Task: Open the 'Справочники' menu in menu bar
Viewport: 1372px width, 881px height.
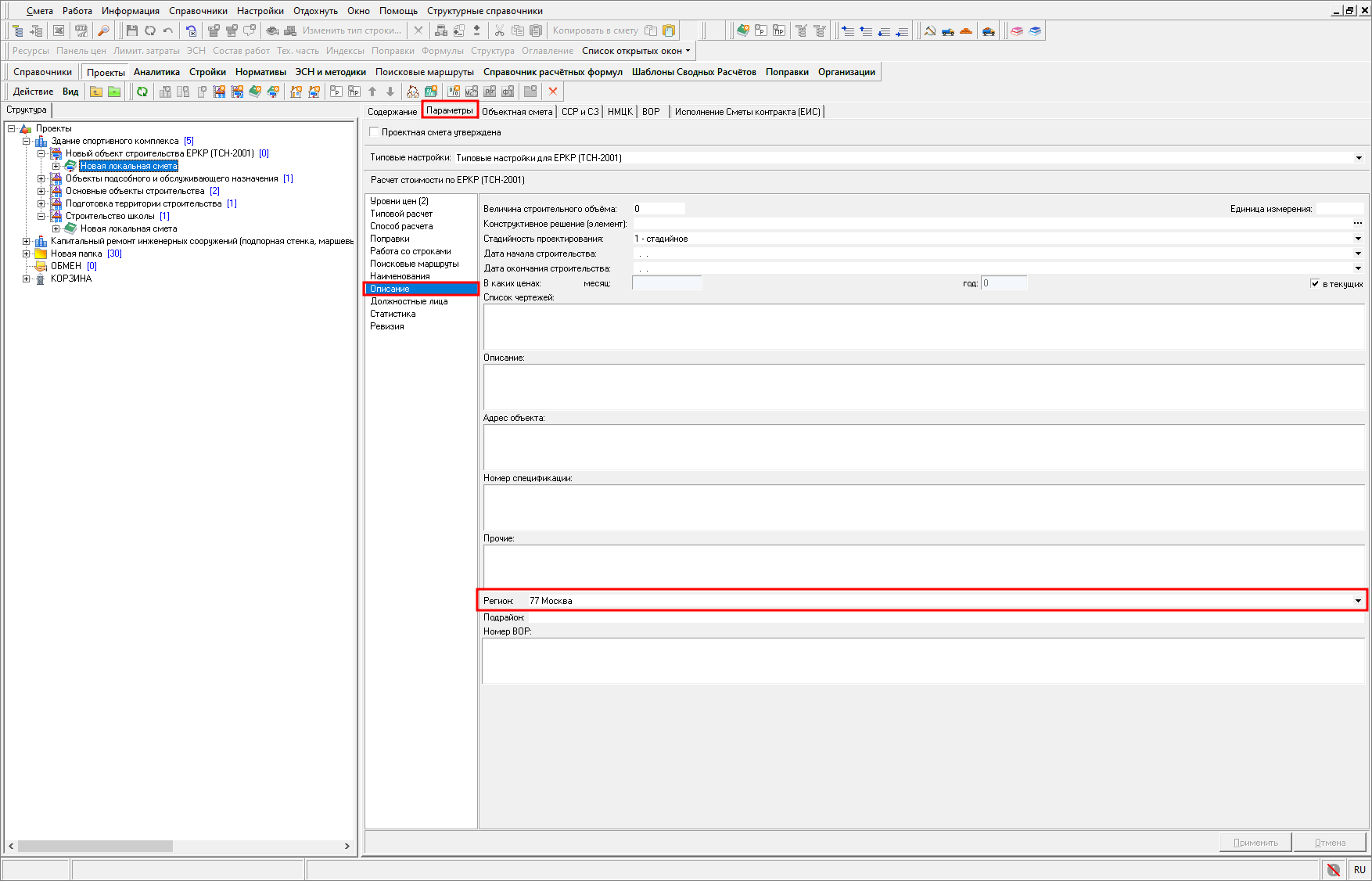Action: (198, 11)
